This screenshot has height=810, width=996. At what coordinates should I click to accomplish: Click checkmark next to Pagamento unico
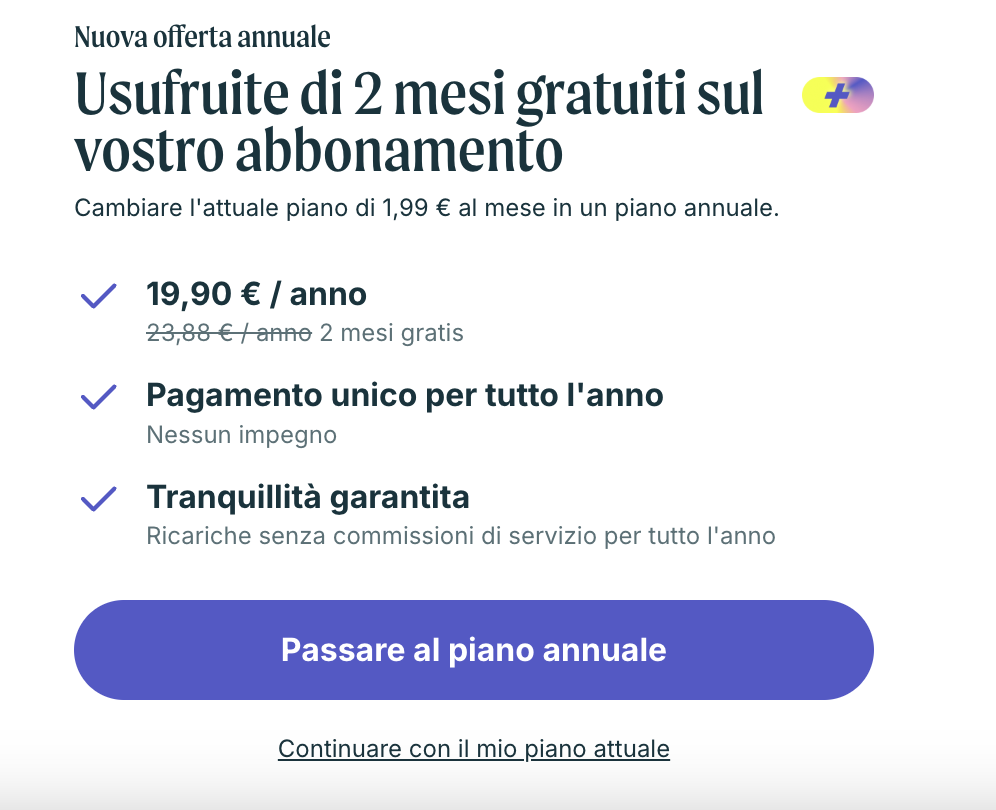[x=98, y=397]
